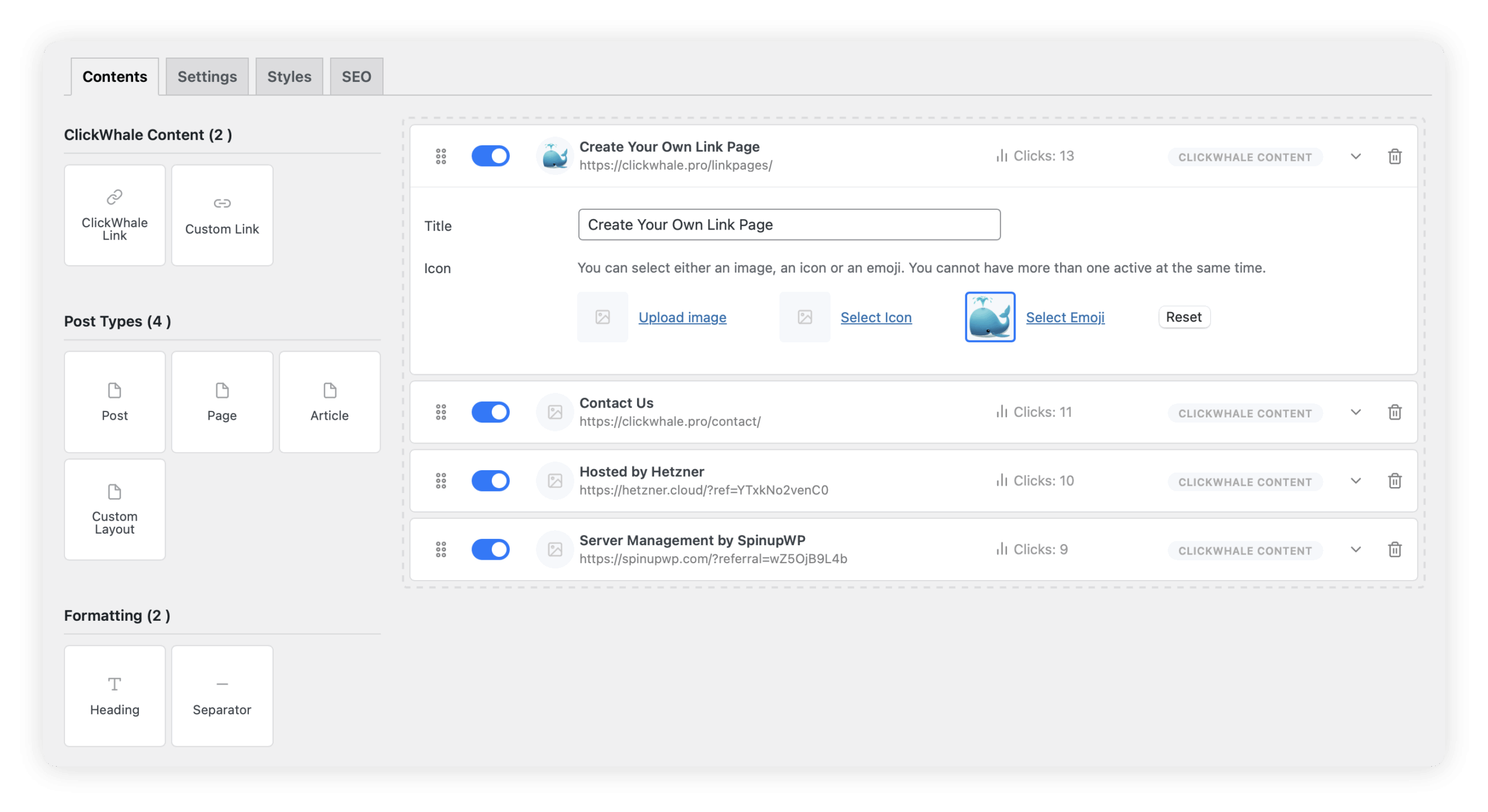Disable Create Your Own Link Page toggle
Image resolution: width=1488 pixels, height=812 pixels.
[x=491, y=156]
